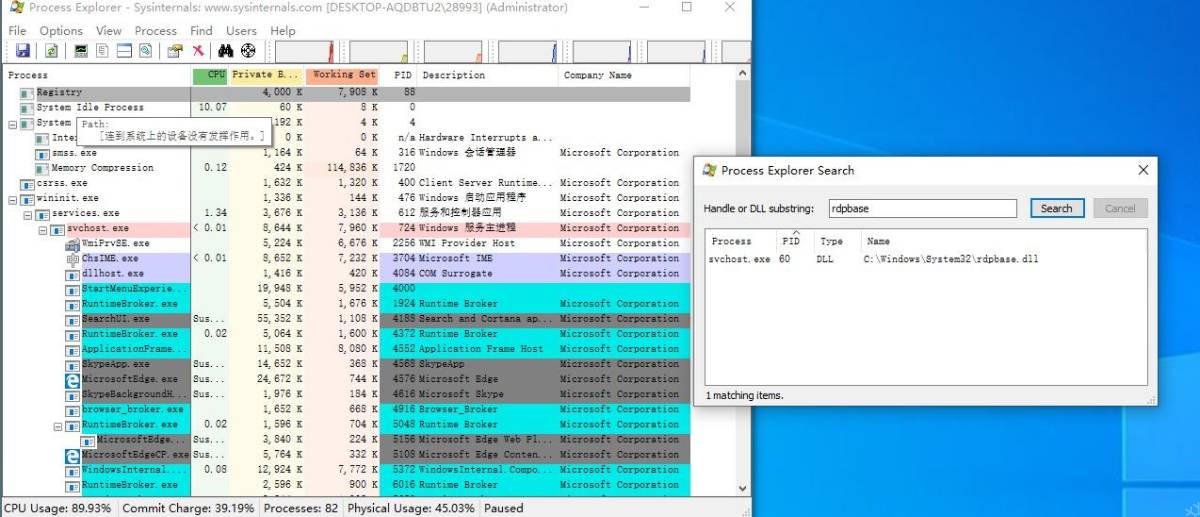Viewport: 1200px width, 517px height.
Task: Click the Commit Charge status bar entry
Action: [x=188, y=508]
